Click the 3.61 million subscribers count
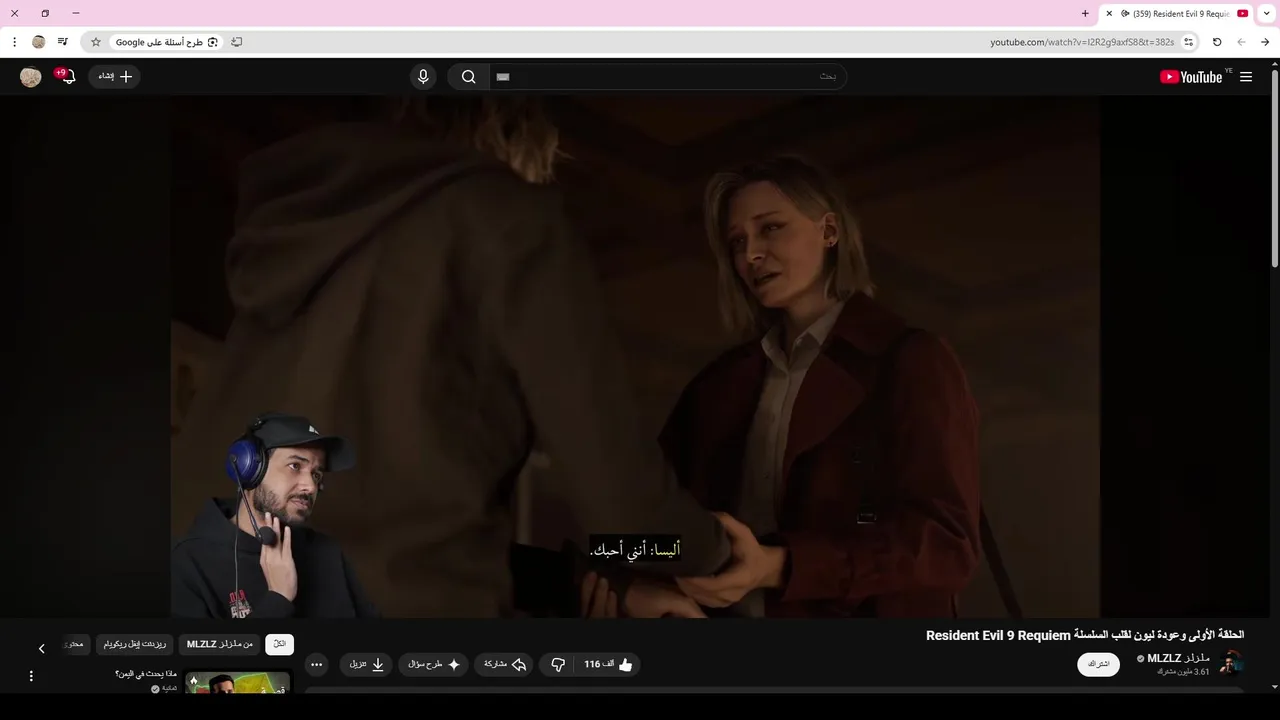Screen dimensions: 1280x720 coord(1184,672)
